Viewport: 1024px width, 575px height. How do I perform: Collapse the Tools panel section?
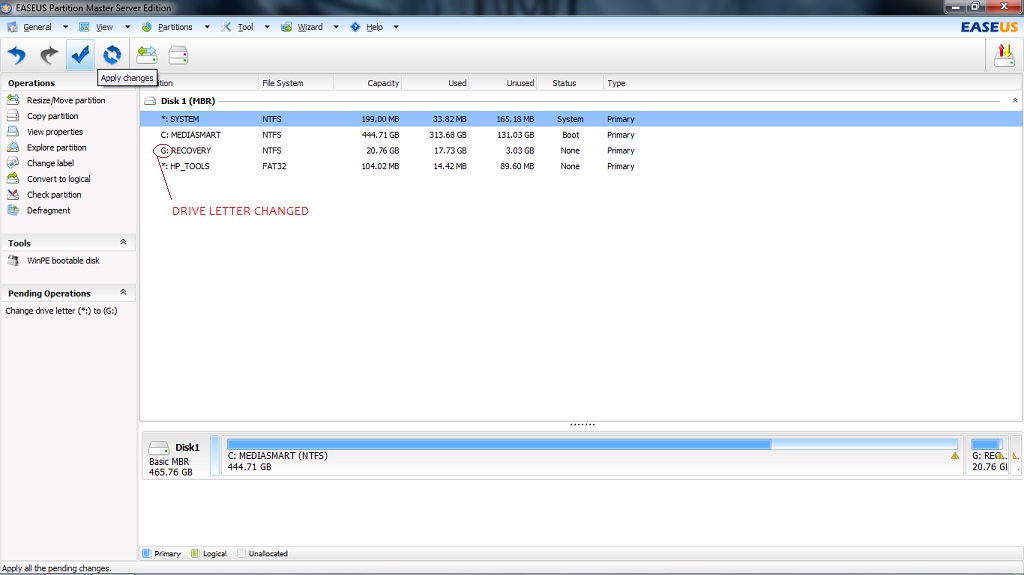click(123, 242)
